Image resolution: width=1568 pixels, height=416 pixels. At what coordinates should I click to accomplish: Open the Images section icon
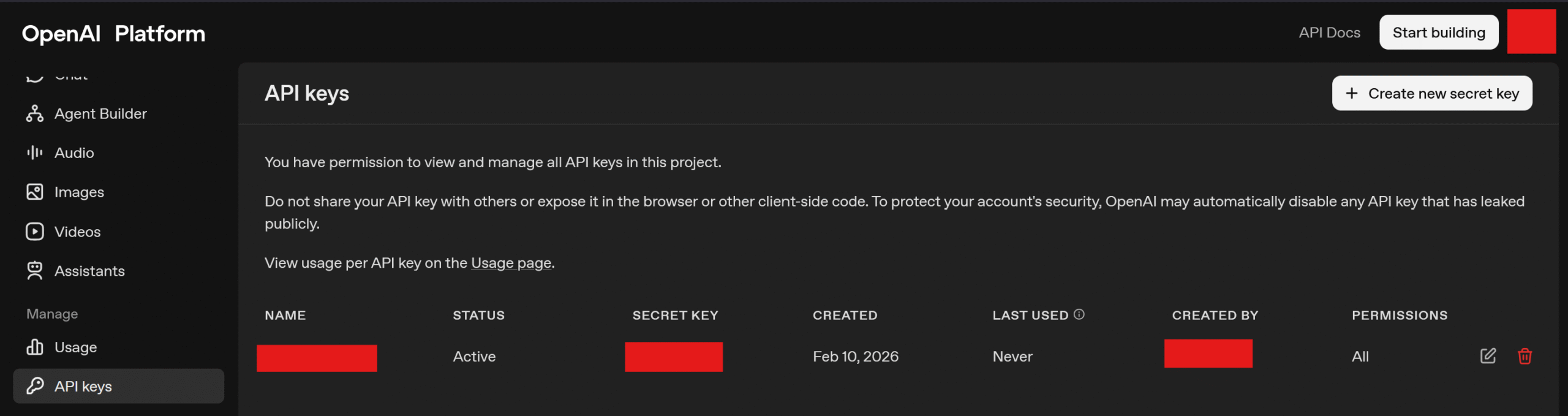[35, 192]
